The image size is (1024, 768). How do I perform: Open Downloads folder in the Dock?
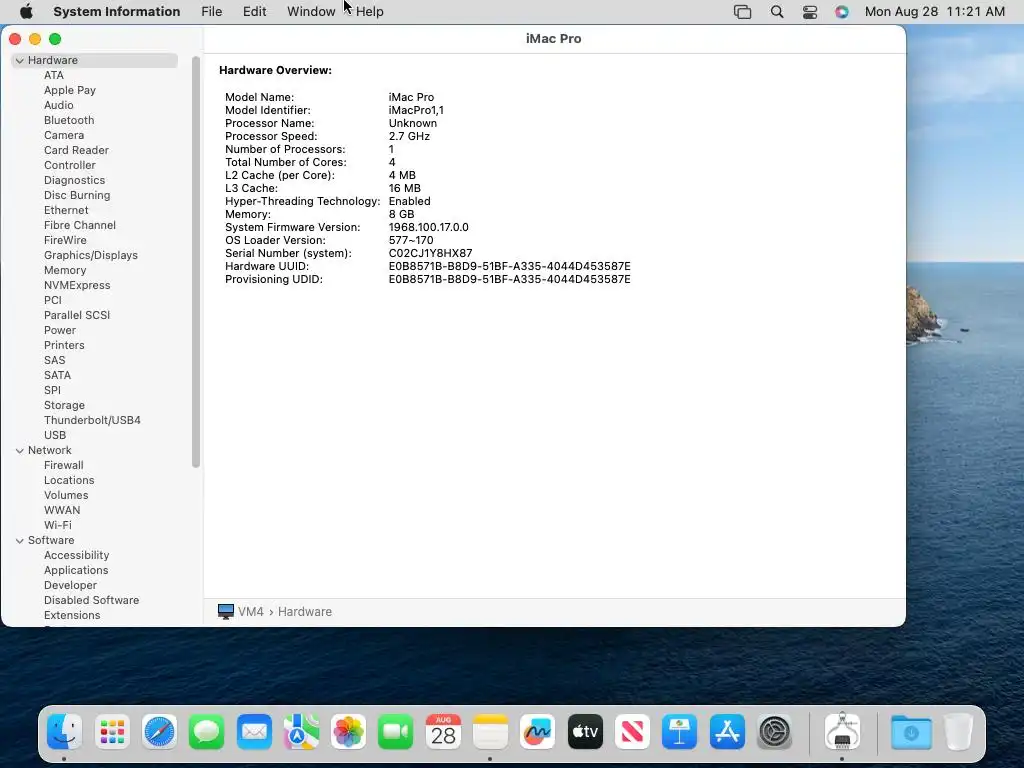click(x=910, y=731)
